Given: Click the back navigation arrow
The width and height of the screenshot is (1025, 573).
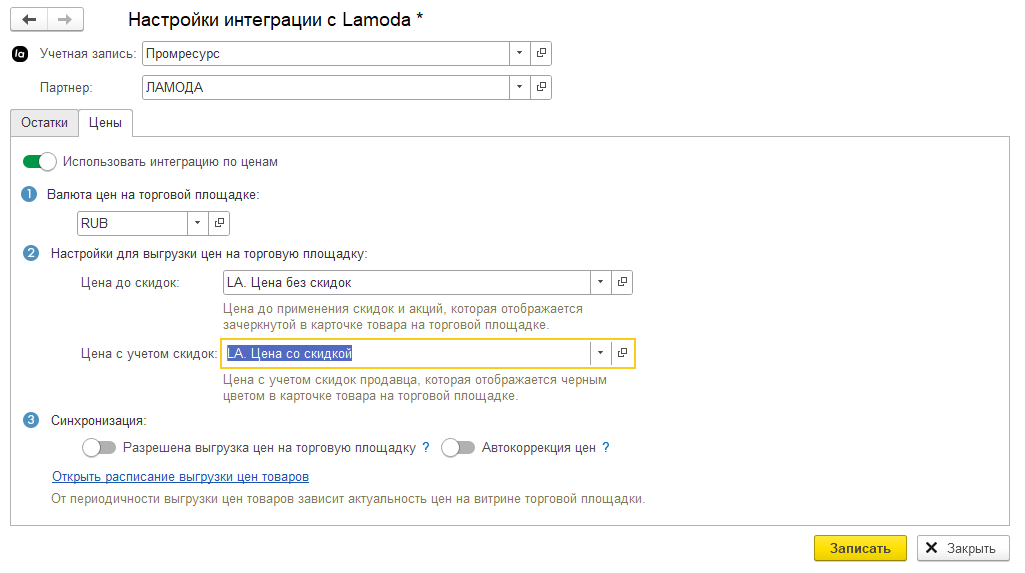Looking at the screenshot, I should [29, 20].
